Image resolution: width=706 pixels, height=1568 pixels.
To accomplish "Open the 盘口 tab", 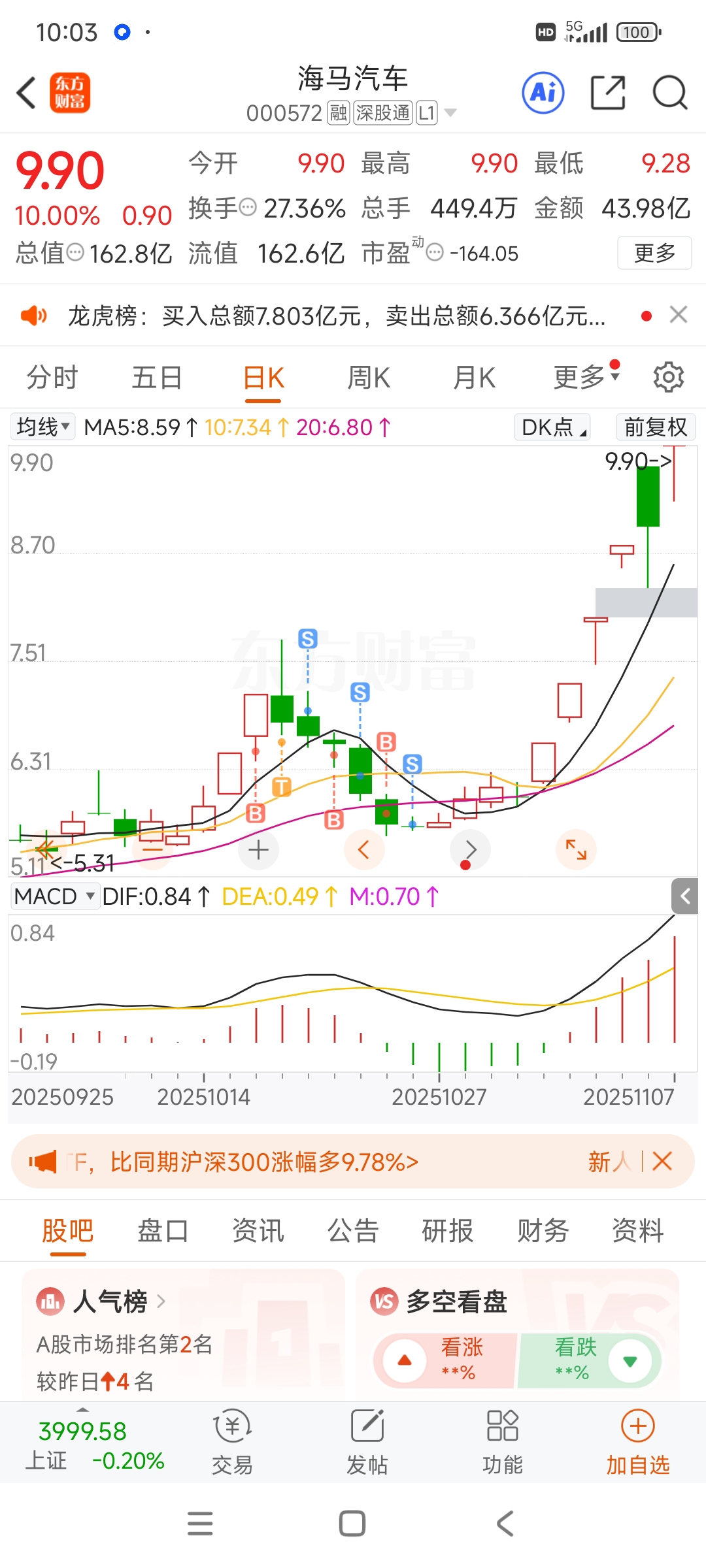I will pyautogui.click(x=163, y=1231).
